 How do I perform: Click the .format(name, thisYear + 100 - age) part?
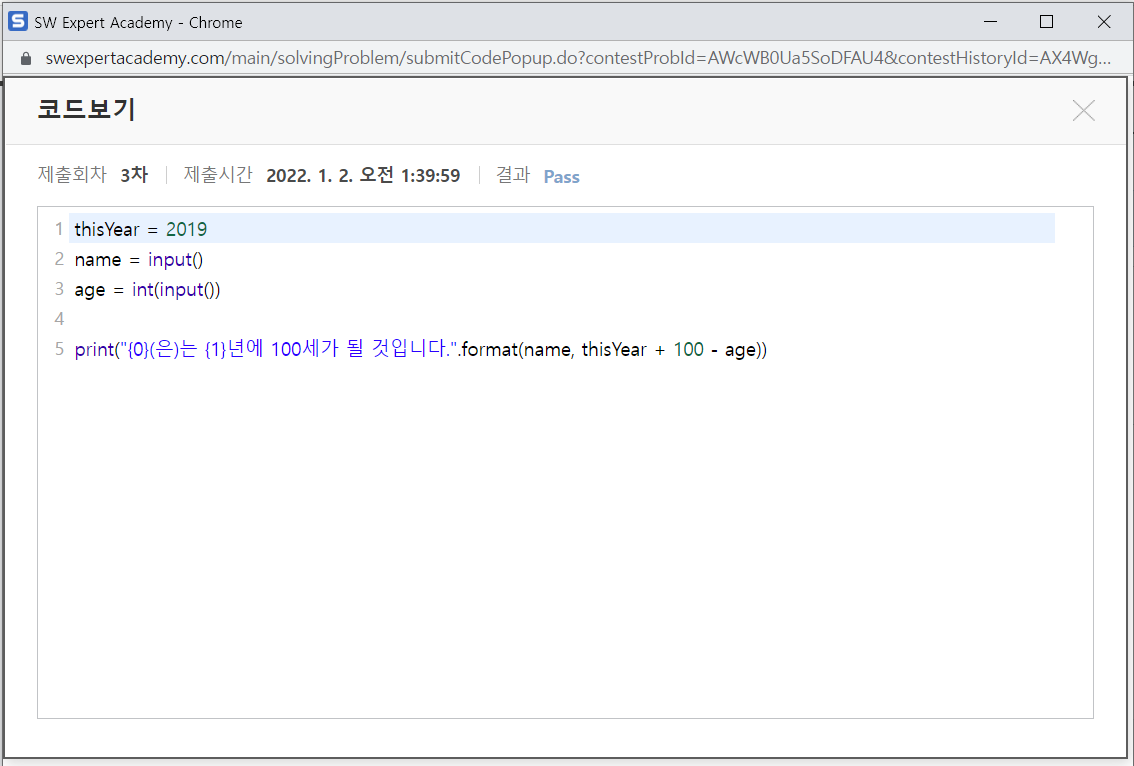click(613, 350)
